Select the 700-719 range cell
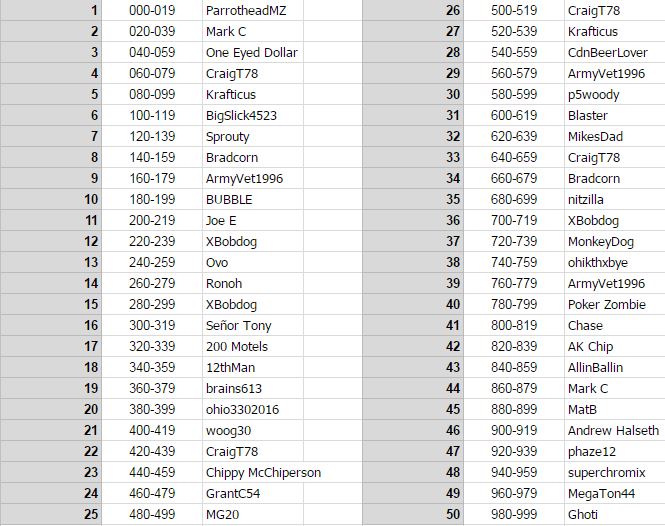The image size is (665, 526). click(x=514, y=221)
